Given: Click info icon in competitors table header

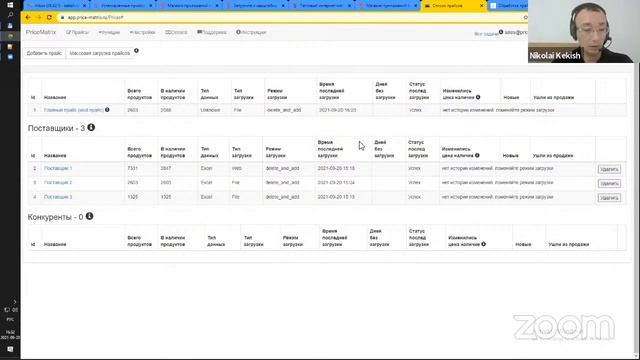Looking at the screenshot, I should (x=484, y=244).
